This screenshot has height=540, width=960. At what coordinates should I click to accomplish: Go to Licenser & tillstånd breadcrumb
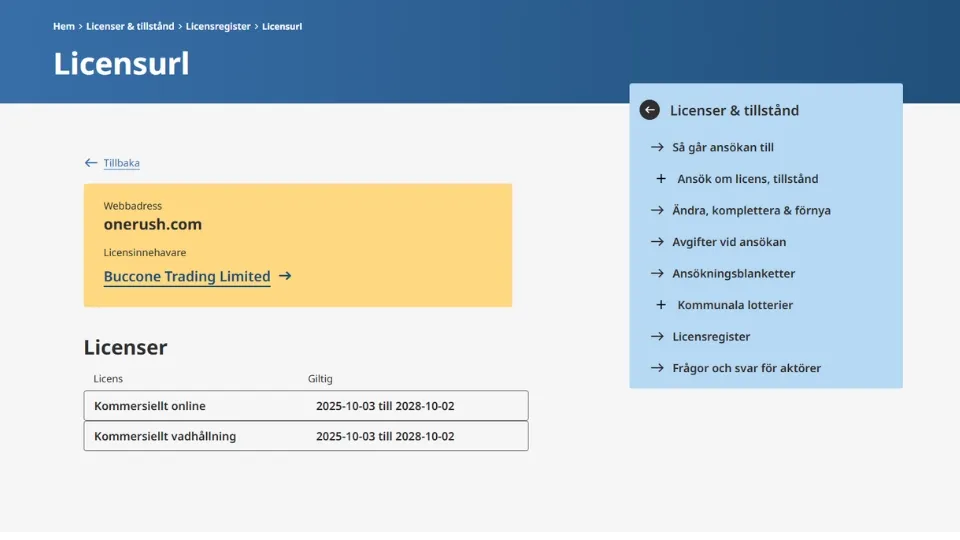[x=130, y=26]
